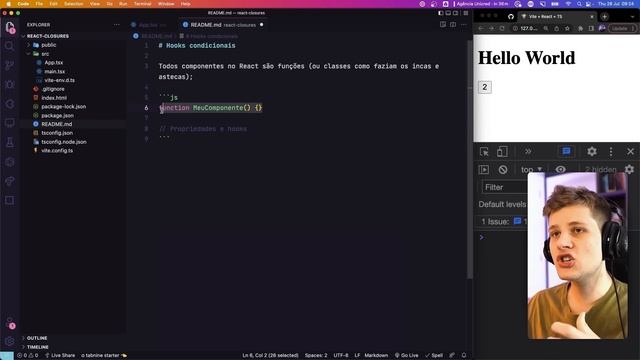
Task: Open the Accounts icon in the activity bar
Action: (10, 322)
